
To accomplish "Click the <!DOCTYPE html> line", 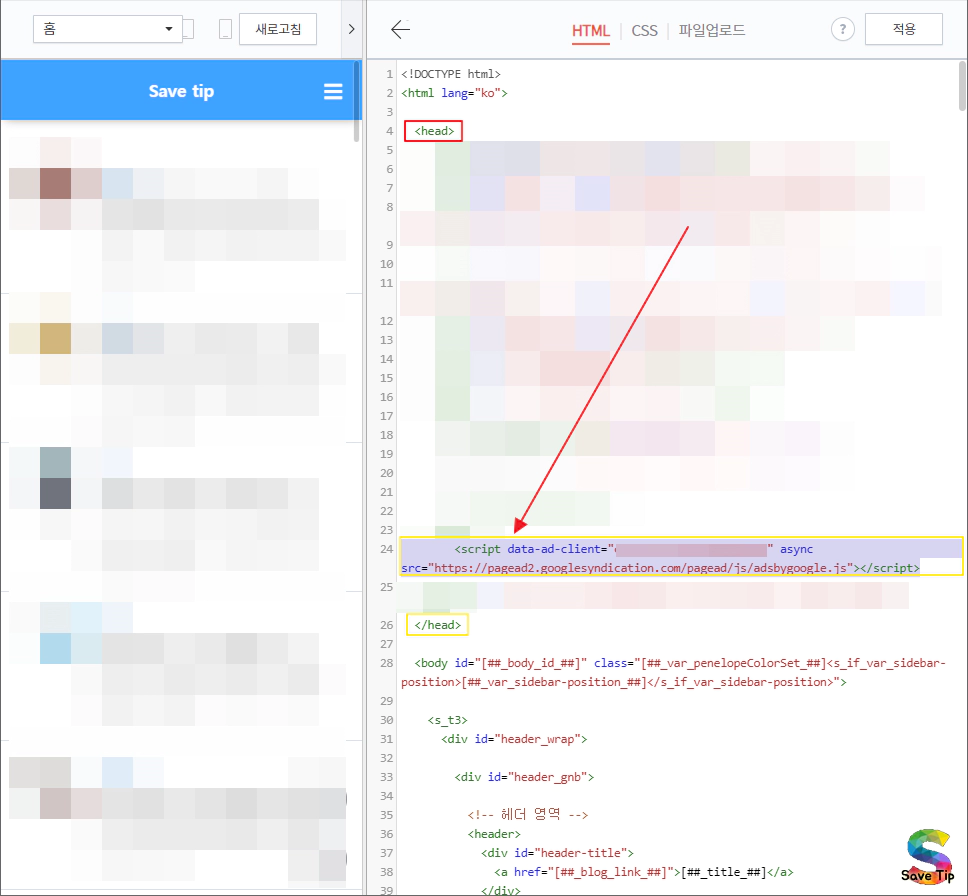I will tap(451, 74).
